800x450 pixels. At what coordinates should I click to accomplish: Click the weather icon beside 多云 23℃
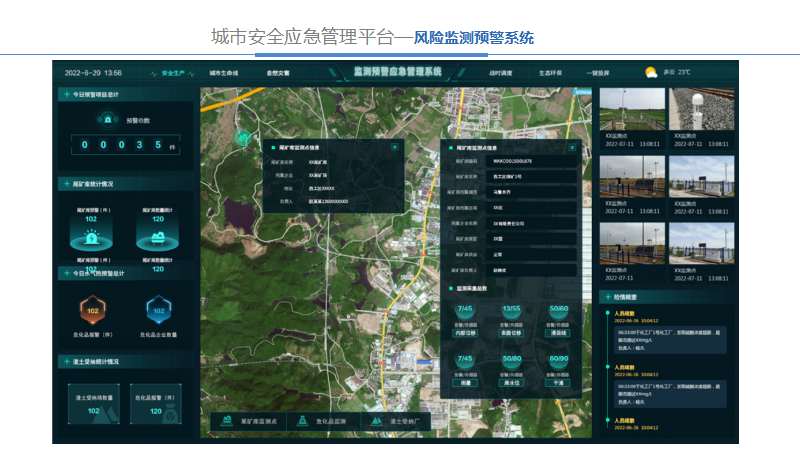coord(651,72)
